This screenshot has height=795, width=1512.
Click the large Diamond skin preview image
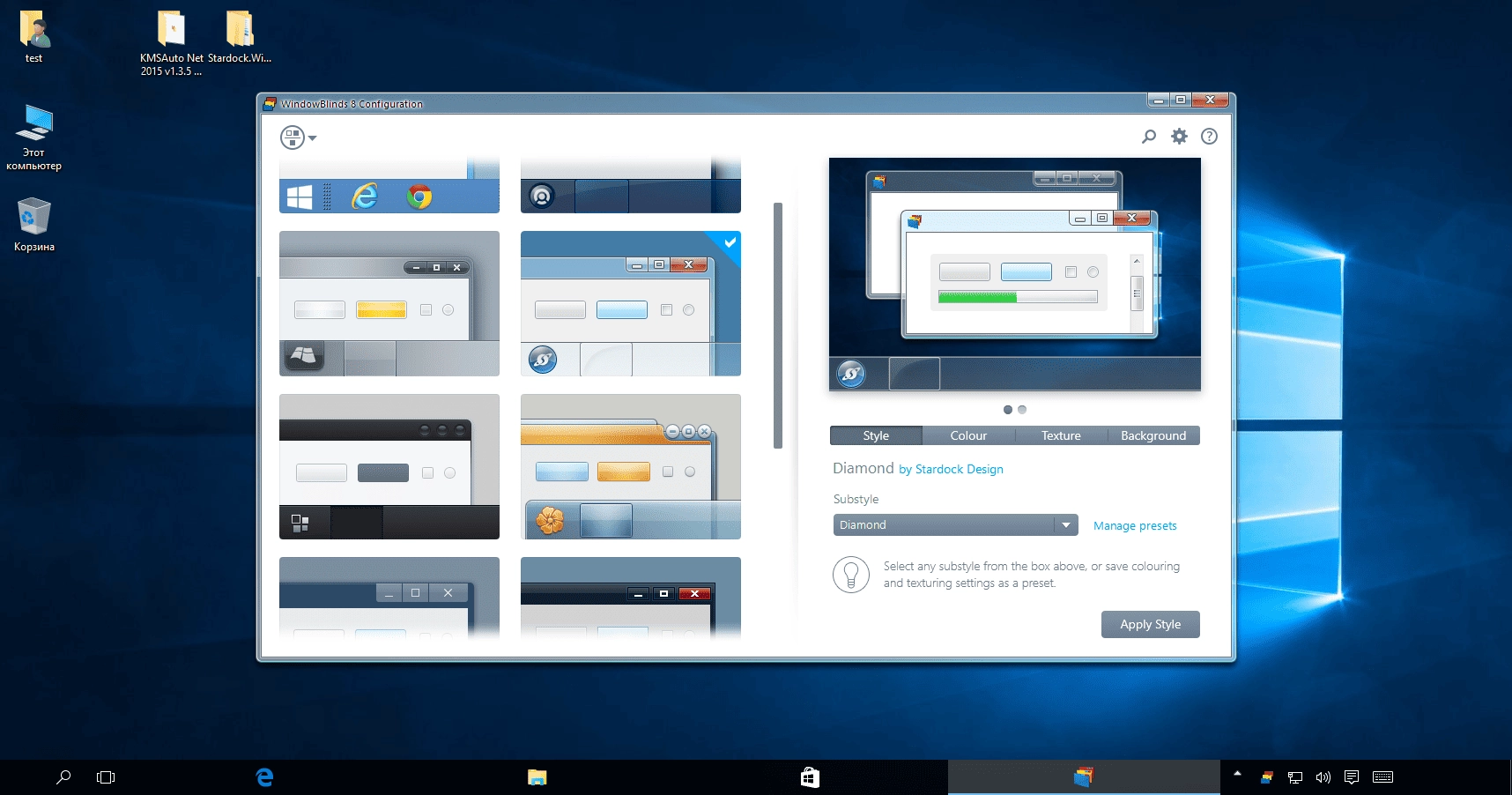pos(1015,274)
